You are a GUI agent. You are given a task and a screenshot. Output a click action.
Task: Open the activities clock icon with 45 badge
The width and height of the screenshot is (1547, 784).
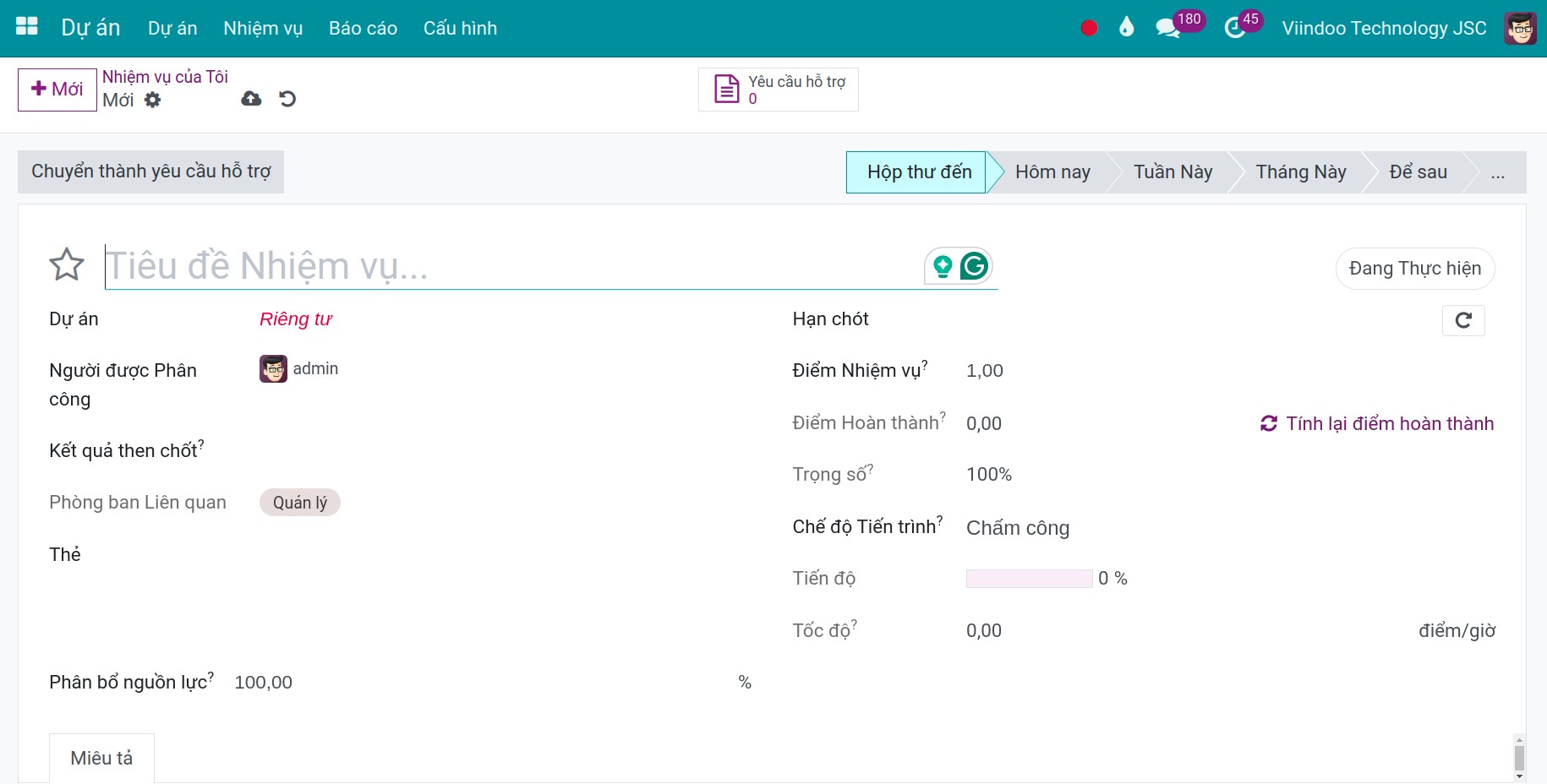coord(1235,28)
